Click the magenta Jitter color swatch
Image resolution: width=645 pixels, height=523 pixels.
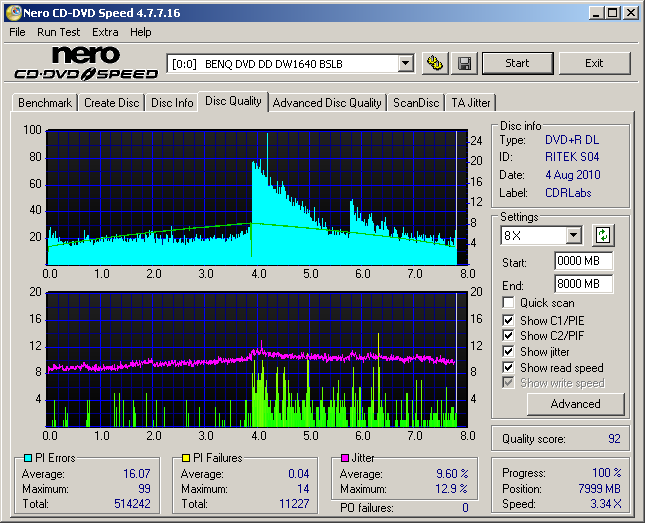(345, 459)
